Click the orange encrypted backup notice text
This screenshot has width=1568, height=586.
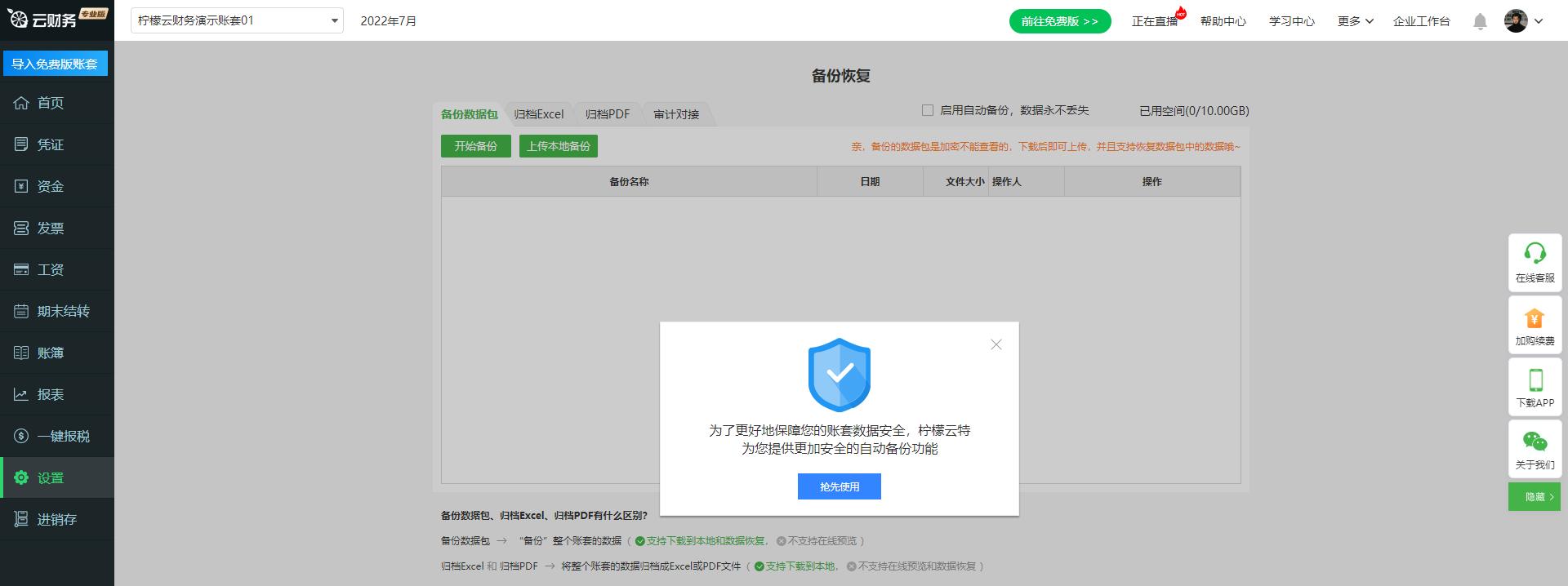pos(1045,147)
